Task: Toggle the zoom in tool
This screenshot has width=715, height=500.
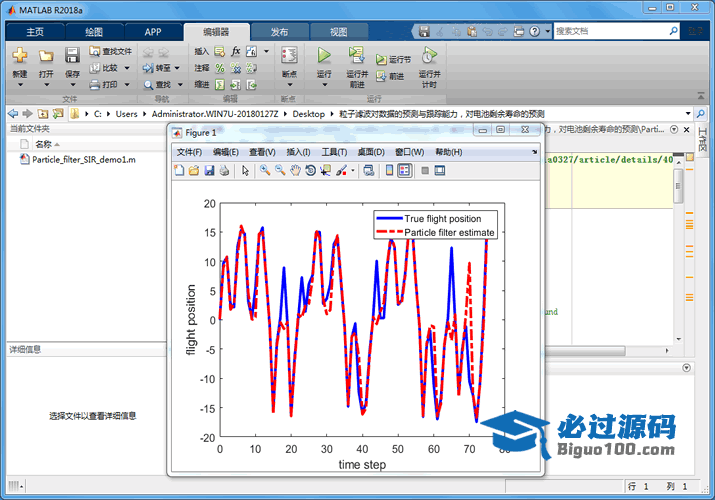Action: pos(265,171)
